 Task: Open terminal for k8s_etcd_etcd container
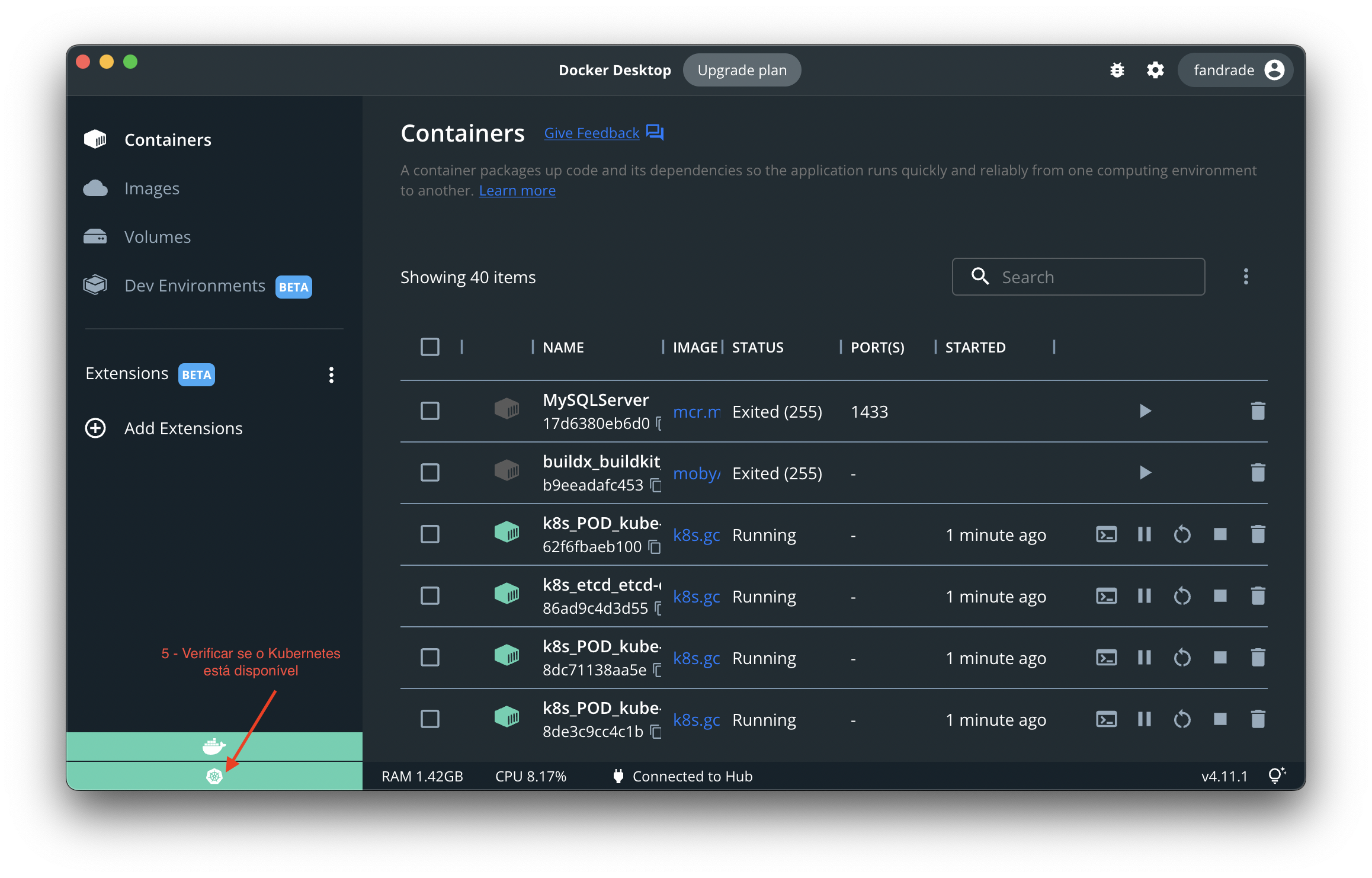point(1106,596)
